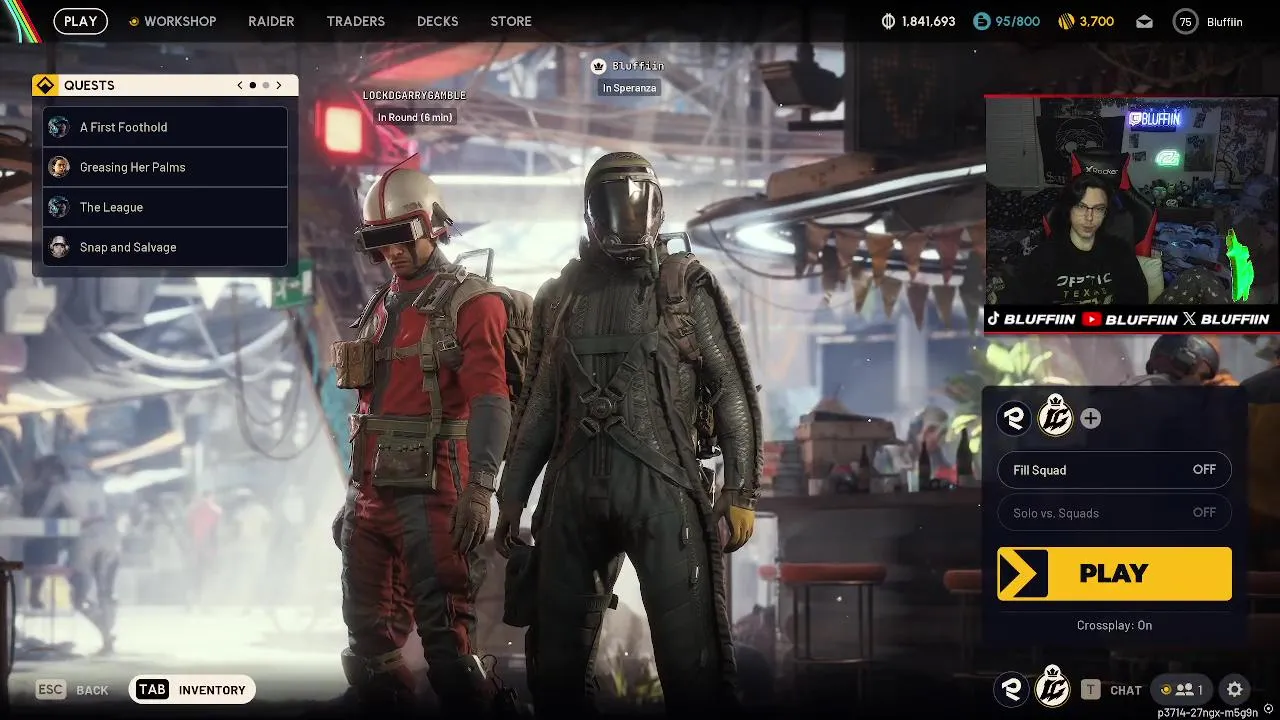
Task: Click the plus icon to invite squad member
Action: coord(1090,419)
